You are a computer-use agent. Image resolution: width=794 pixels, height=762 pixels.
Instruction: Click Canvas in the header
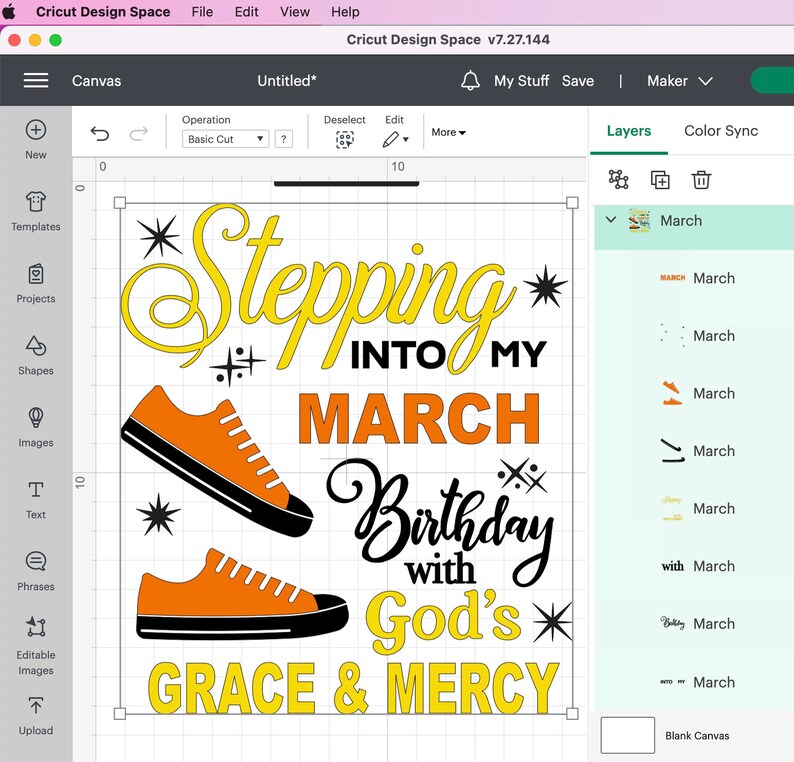[96, 81]
